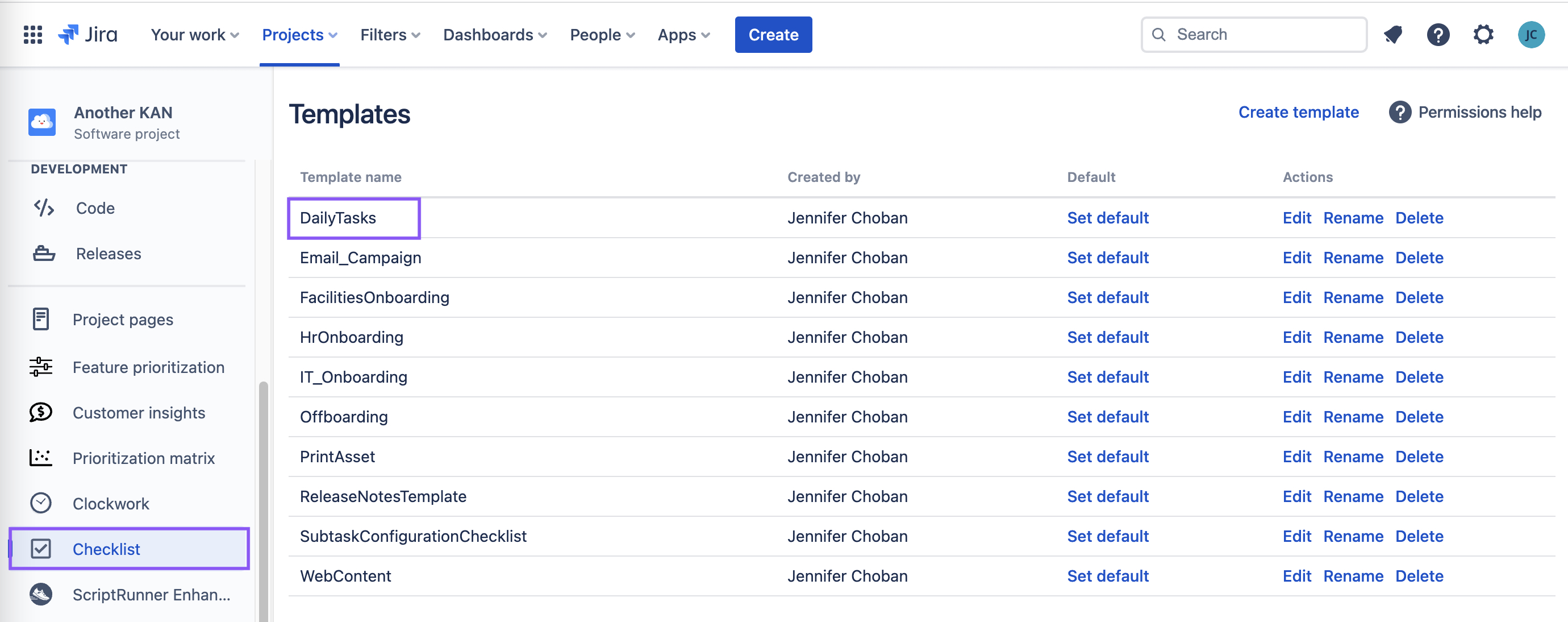
Task: Click the Jira logo
Action: point(88,35)
